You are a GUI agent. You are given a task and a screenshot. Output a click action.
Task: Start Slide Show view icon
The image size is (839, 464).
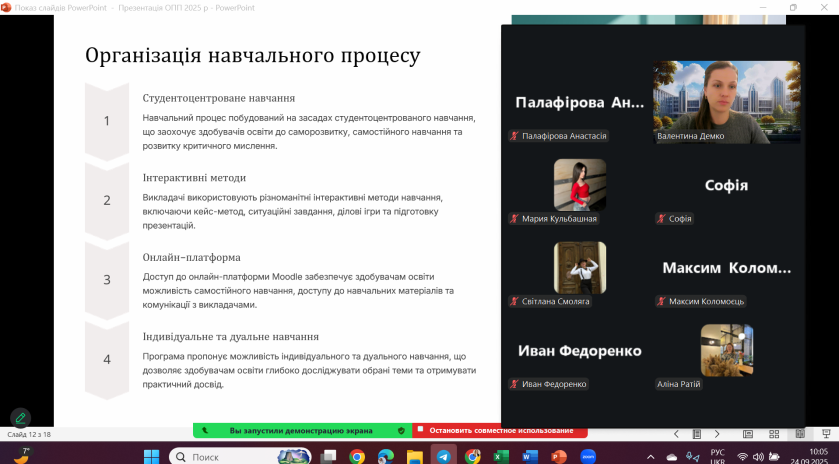tap(826, 434)
